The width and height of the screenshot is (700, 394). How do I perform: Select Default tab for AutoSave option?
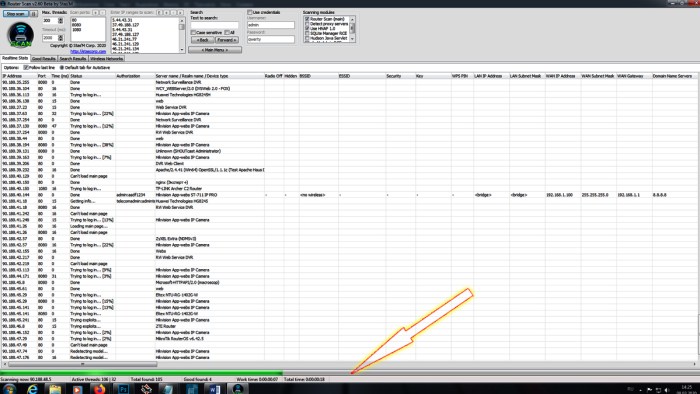tap(62, 68)
